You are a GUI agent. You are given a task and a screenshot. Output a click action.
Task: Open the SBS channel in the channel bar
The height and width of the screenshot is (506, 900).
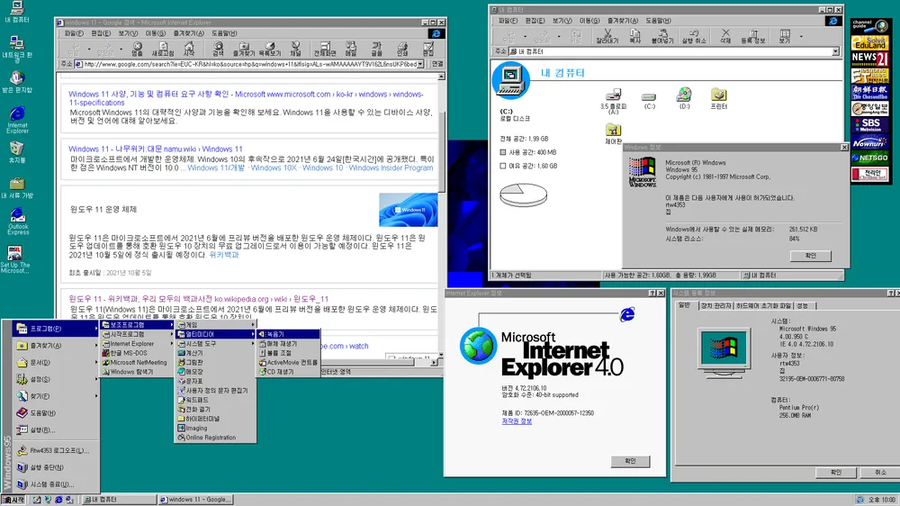(x=870, y=124)
